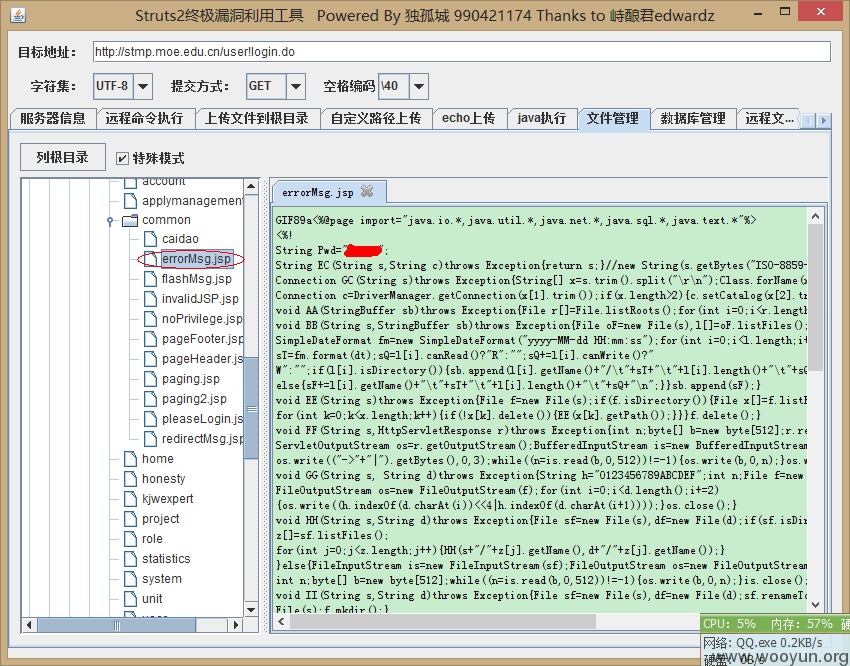Click the 列根目录 button
The image size is (850, 666).
[x=62, y=158]
